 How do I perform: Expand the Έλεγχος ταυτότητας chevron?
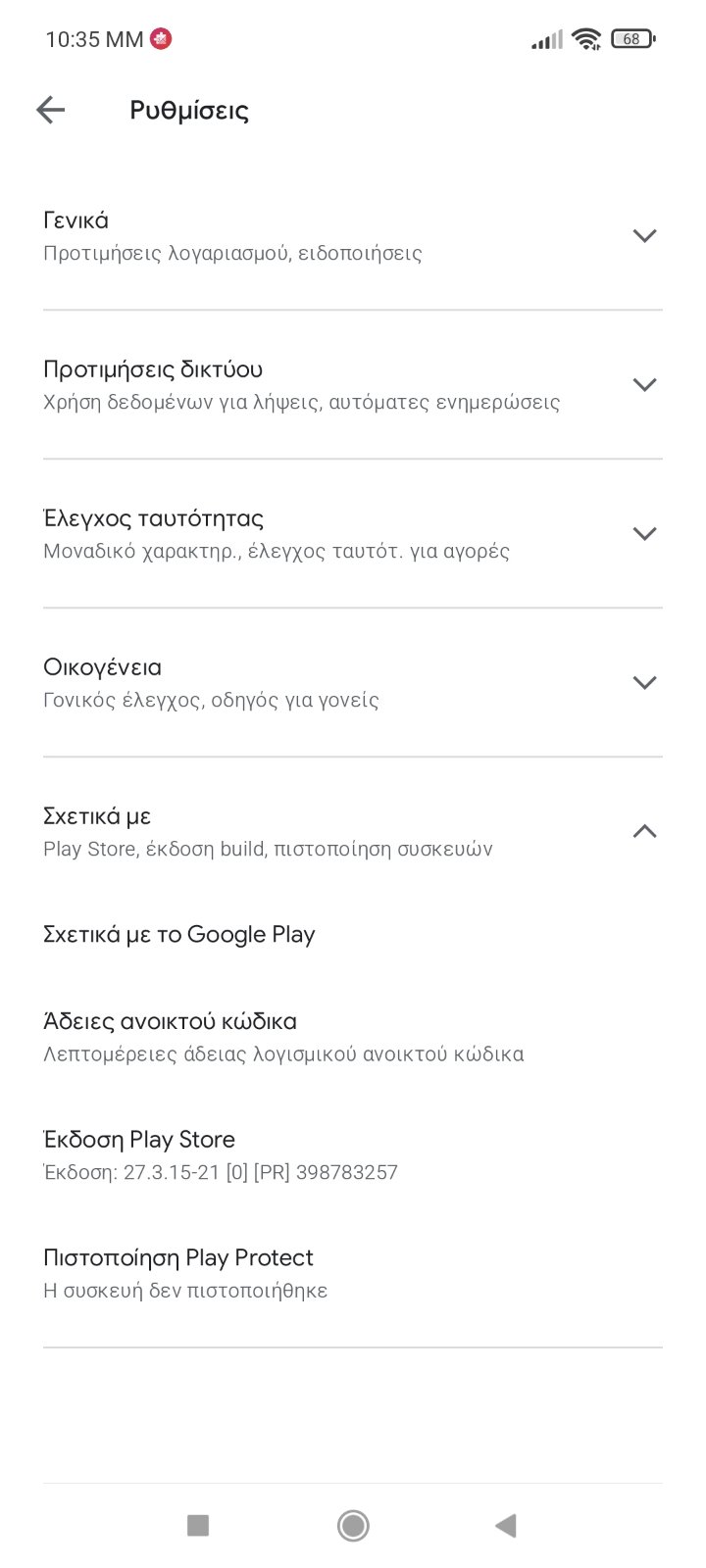(x=644, y=534)
